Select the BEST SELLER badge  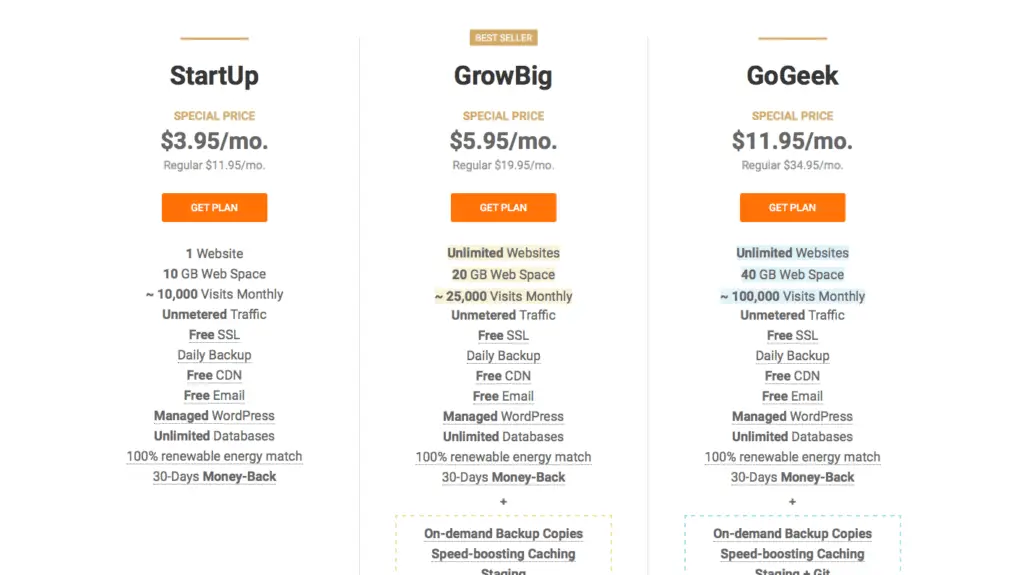tap(504, 38)
